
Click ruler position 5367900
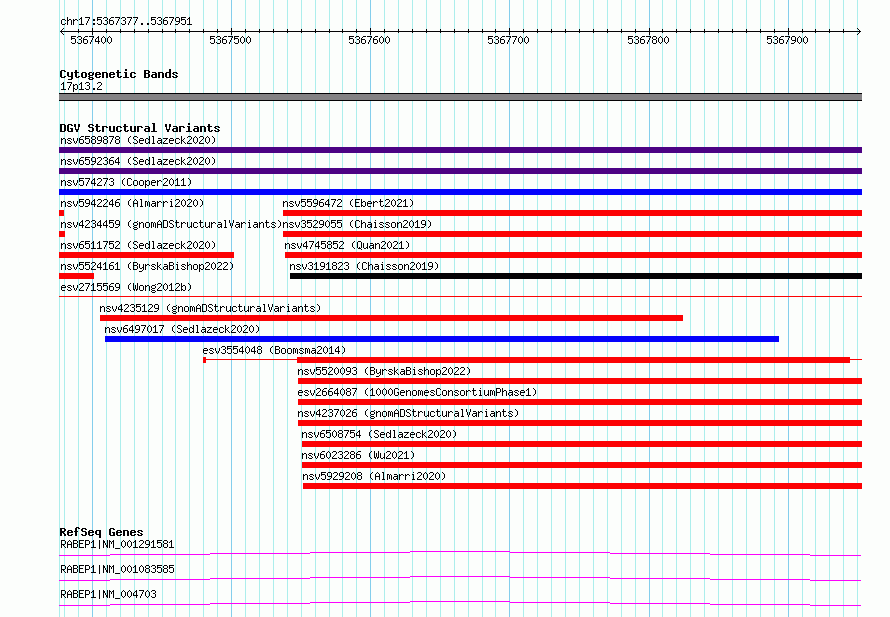(x=787, y=40)
